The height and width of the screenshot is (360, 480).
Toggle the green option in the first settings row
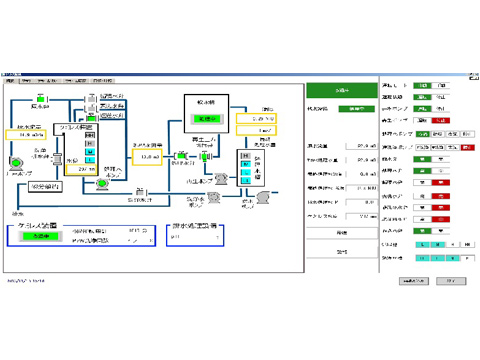tap(422, 86)
